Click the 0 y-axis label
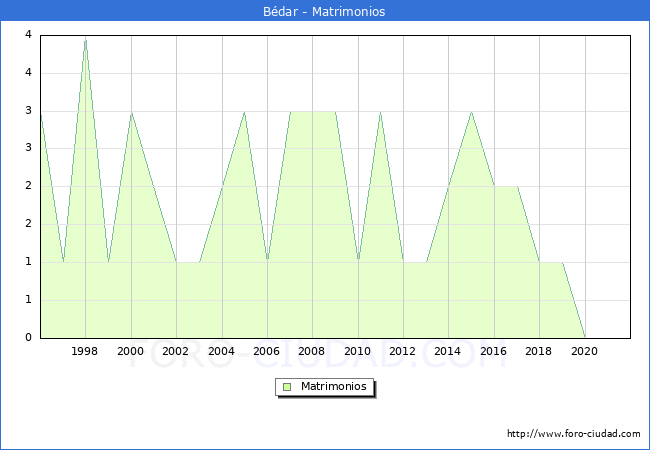Viewport: 650px width, 450px height. 28,337
